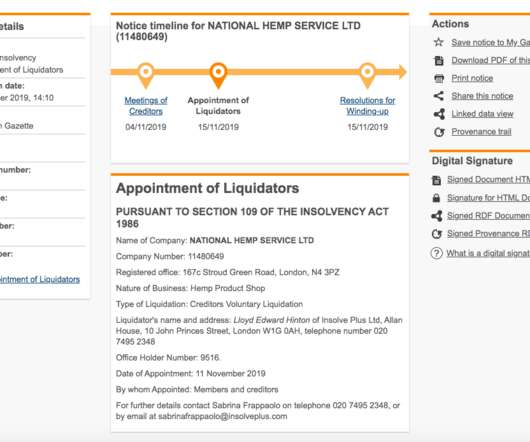Screen dimensions: 530x442
Task: Click the Signed Document HTML file icon
Action: pos(436,180)
